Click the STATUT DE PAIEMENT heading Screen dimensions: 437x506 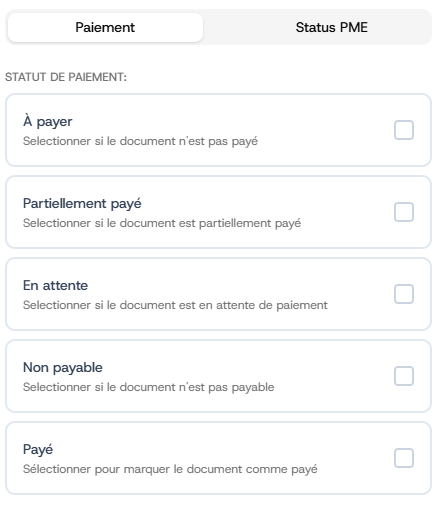click(x=66, y=77)
